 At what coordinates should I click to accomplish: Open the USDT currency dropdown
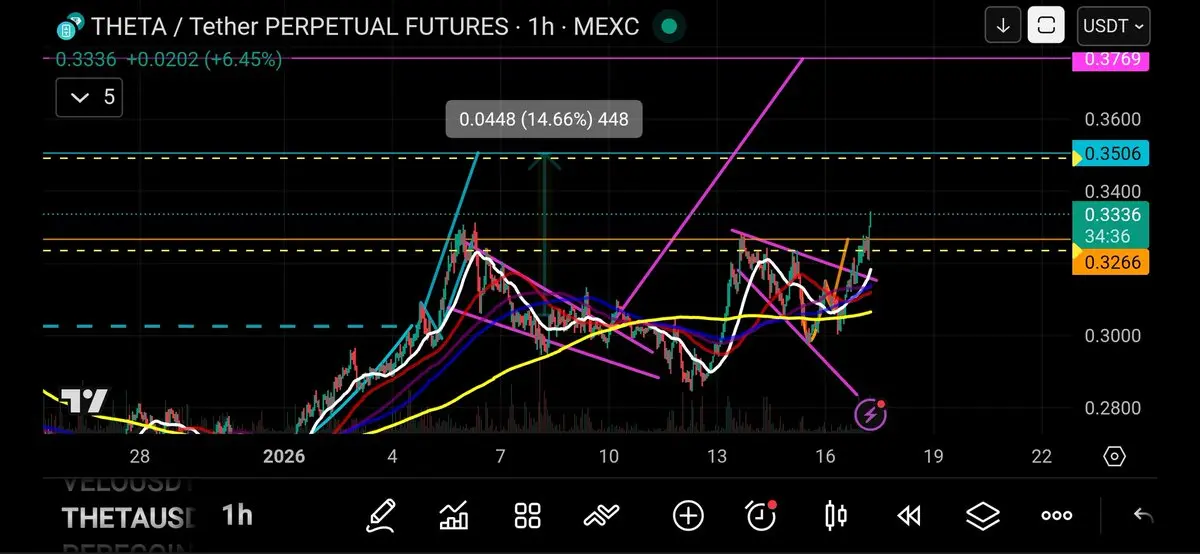point(1113,26)
